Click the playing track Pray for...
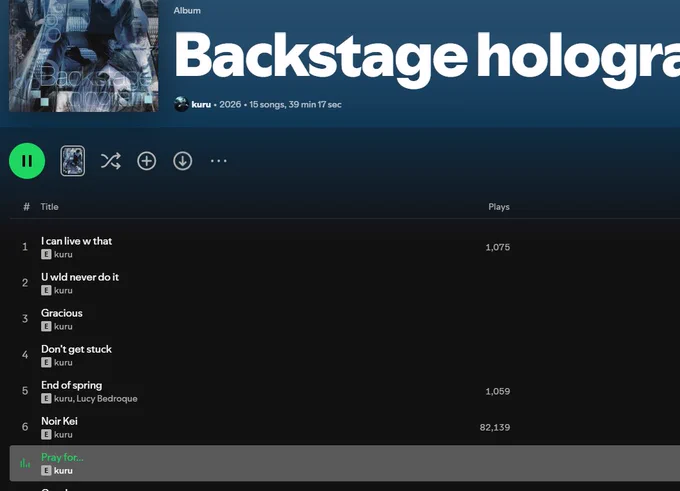The image size is (680, 491). tap(62, 457)
